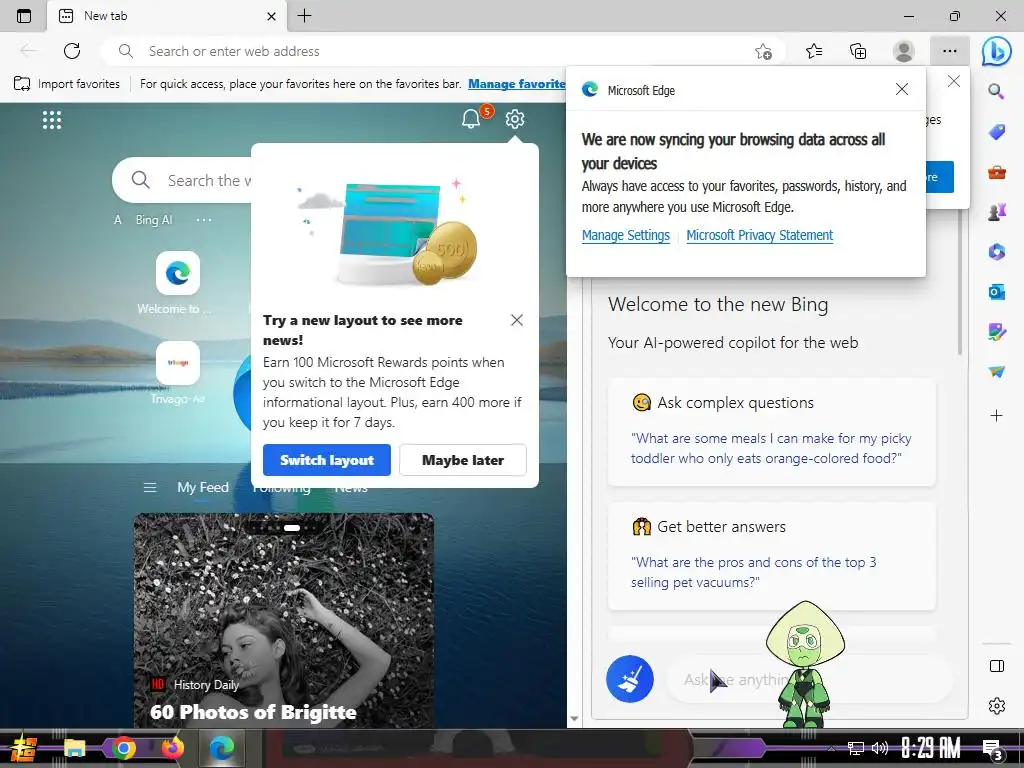
Task: Open the Brigitte photos news card
Action: click(283, 620)
